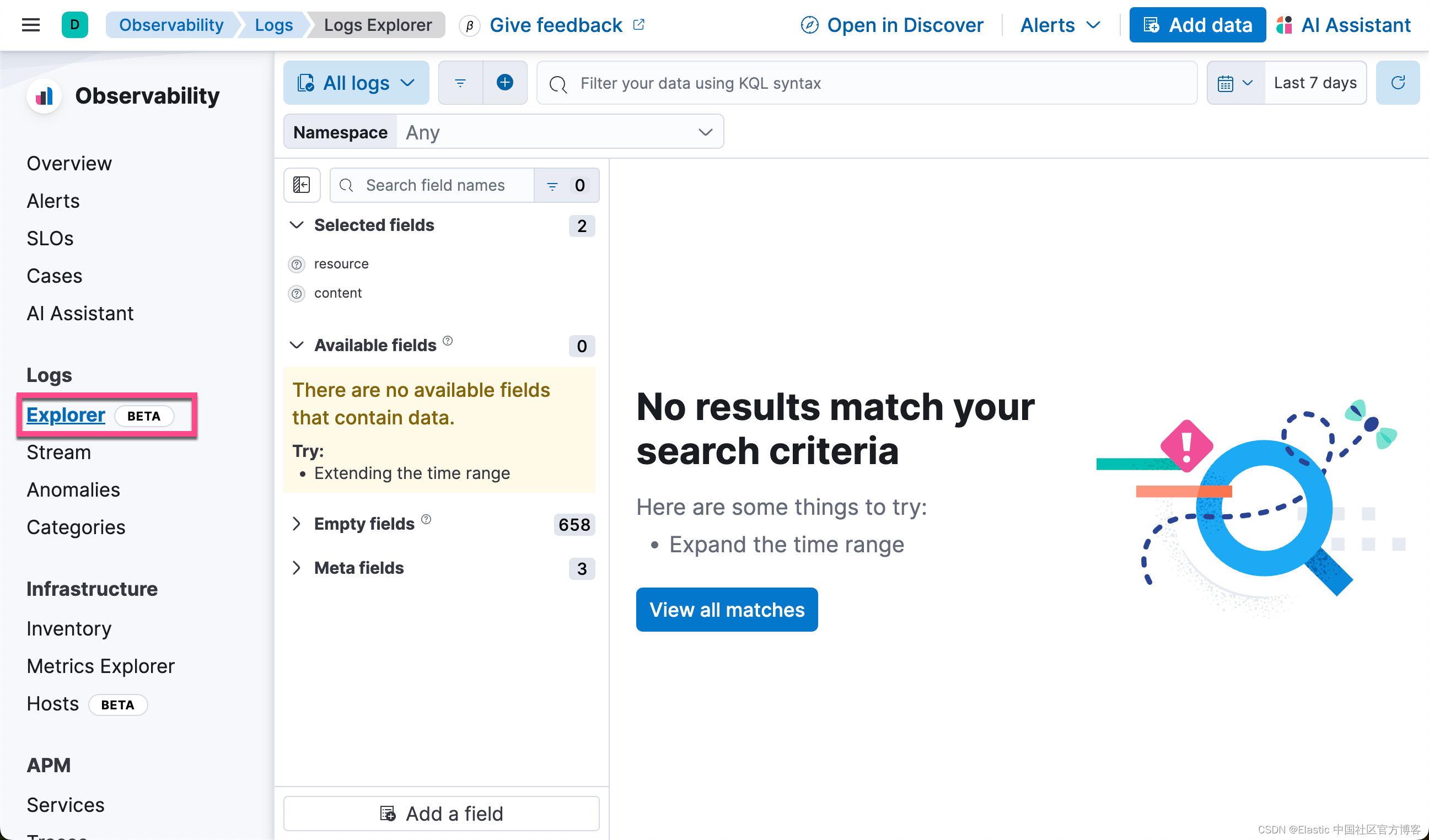Click the Available fields help icon
Screen dimensions: 1429x840
tap(448, 341)
